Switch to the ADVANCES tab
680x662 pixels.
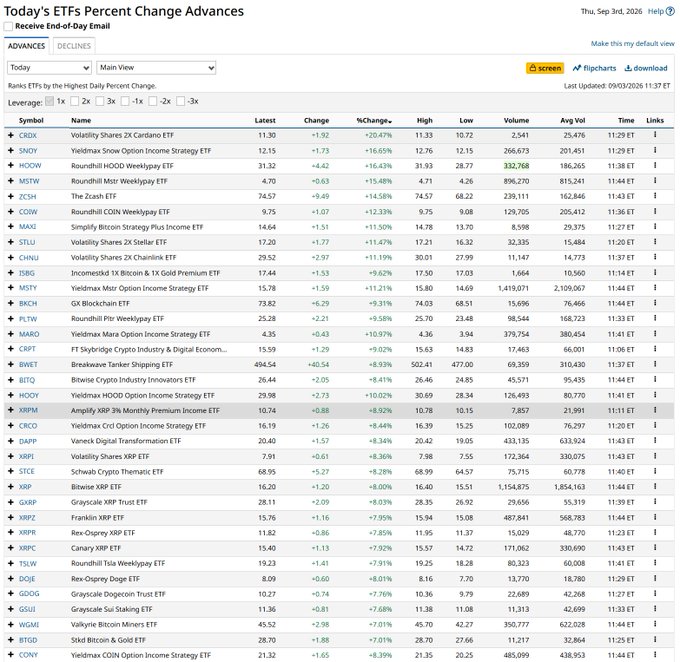coord(26,46)
